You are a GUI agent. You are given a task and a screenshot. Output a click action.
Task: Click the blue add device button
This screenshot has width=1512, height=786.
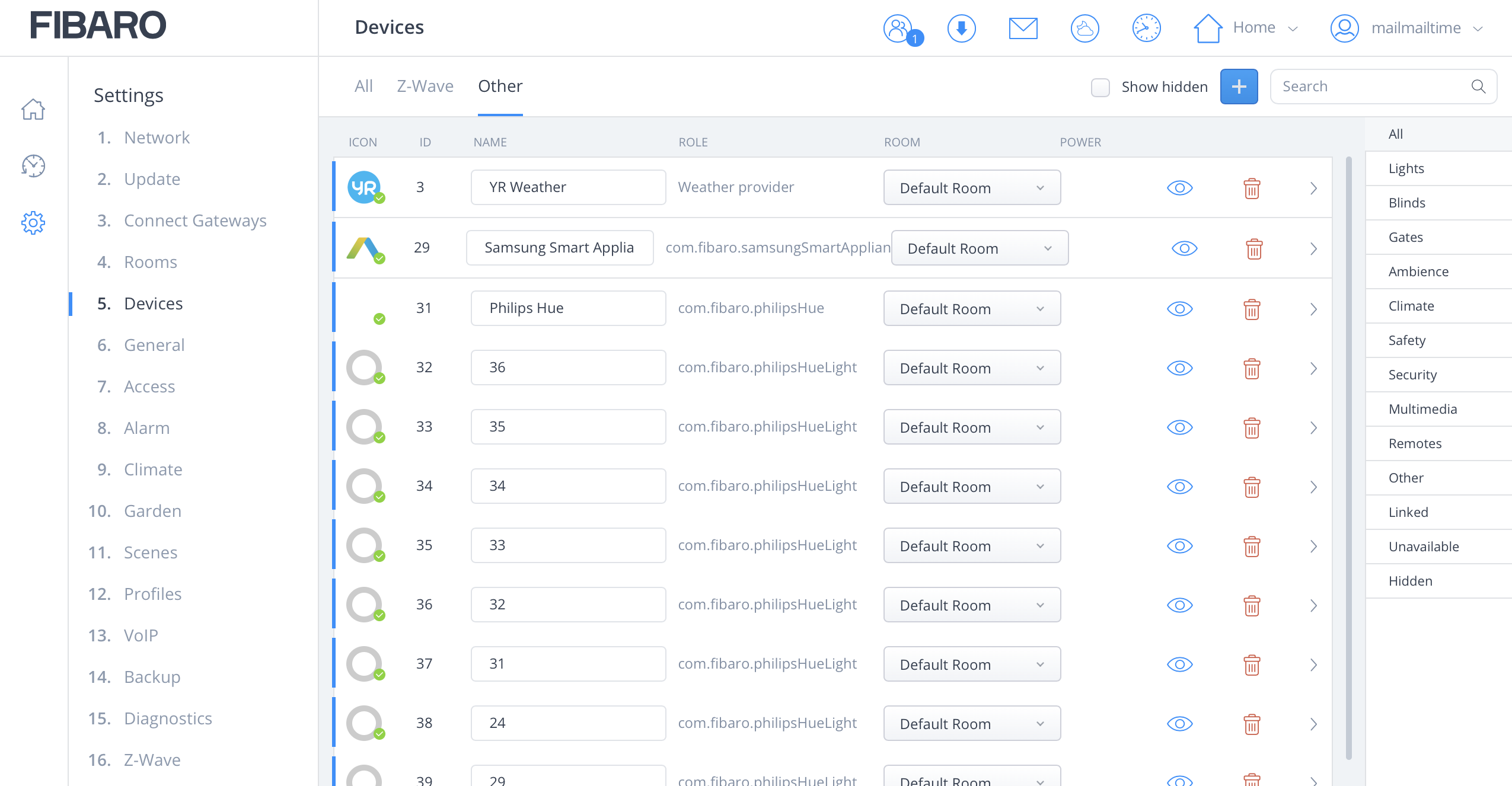click(x=1239, y=87)
